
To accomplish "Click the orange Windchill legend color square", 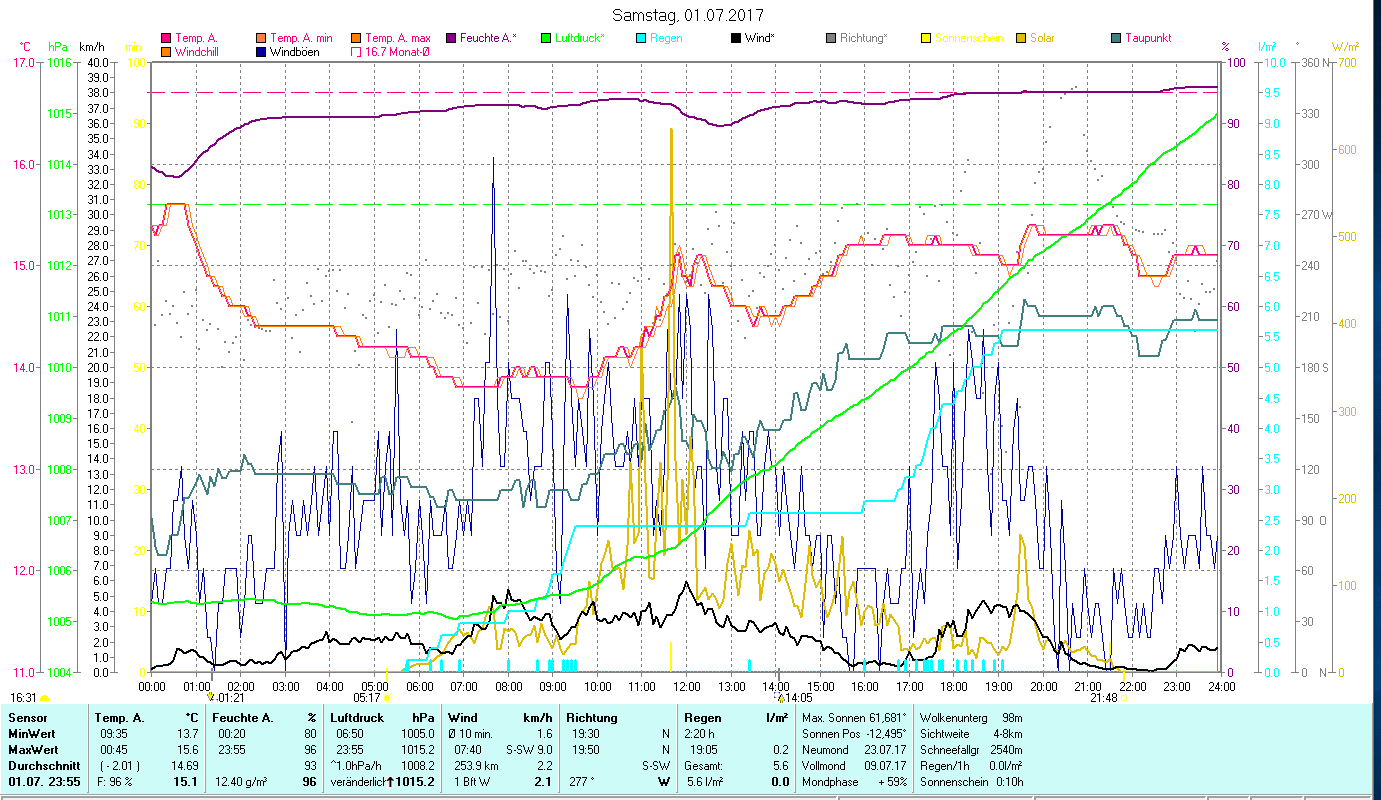I will click(166, 52).
